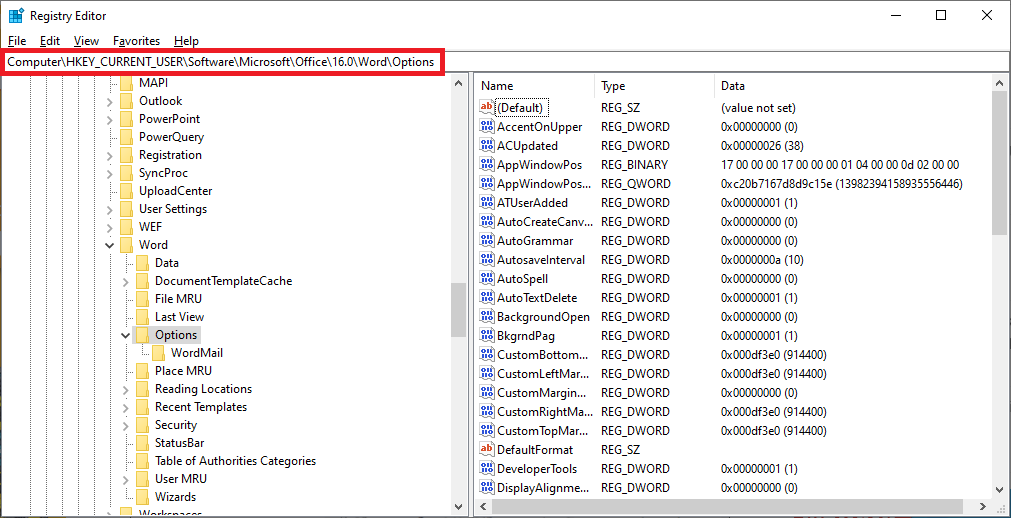The height and width of the screenshot is (518, 1011).
Task: Click the values pane scroll right arrow
Action: click(983, 506)
